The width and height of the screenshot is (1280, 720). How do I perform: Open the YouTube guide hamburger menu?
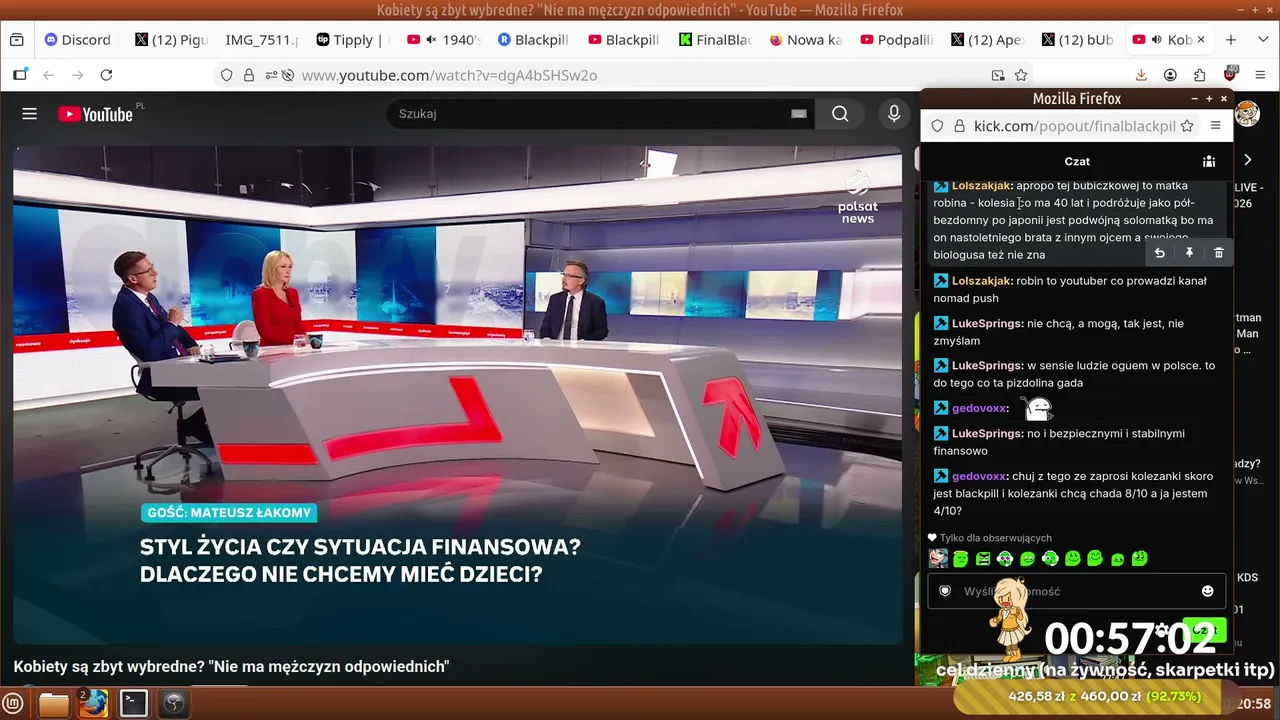tap(29, 114)
